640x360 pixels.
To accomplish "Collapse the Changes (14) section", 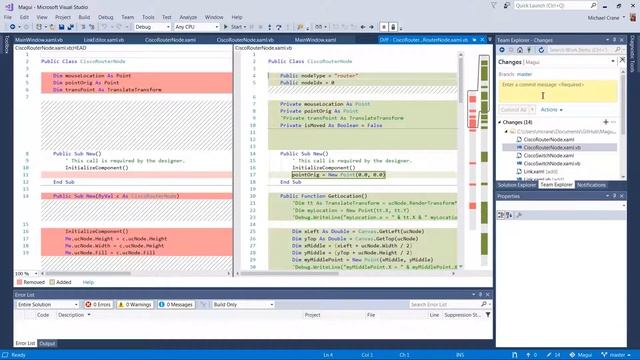I will click(500, 122).
